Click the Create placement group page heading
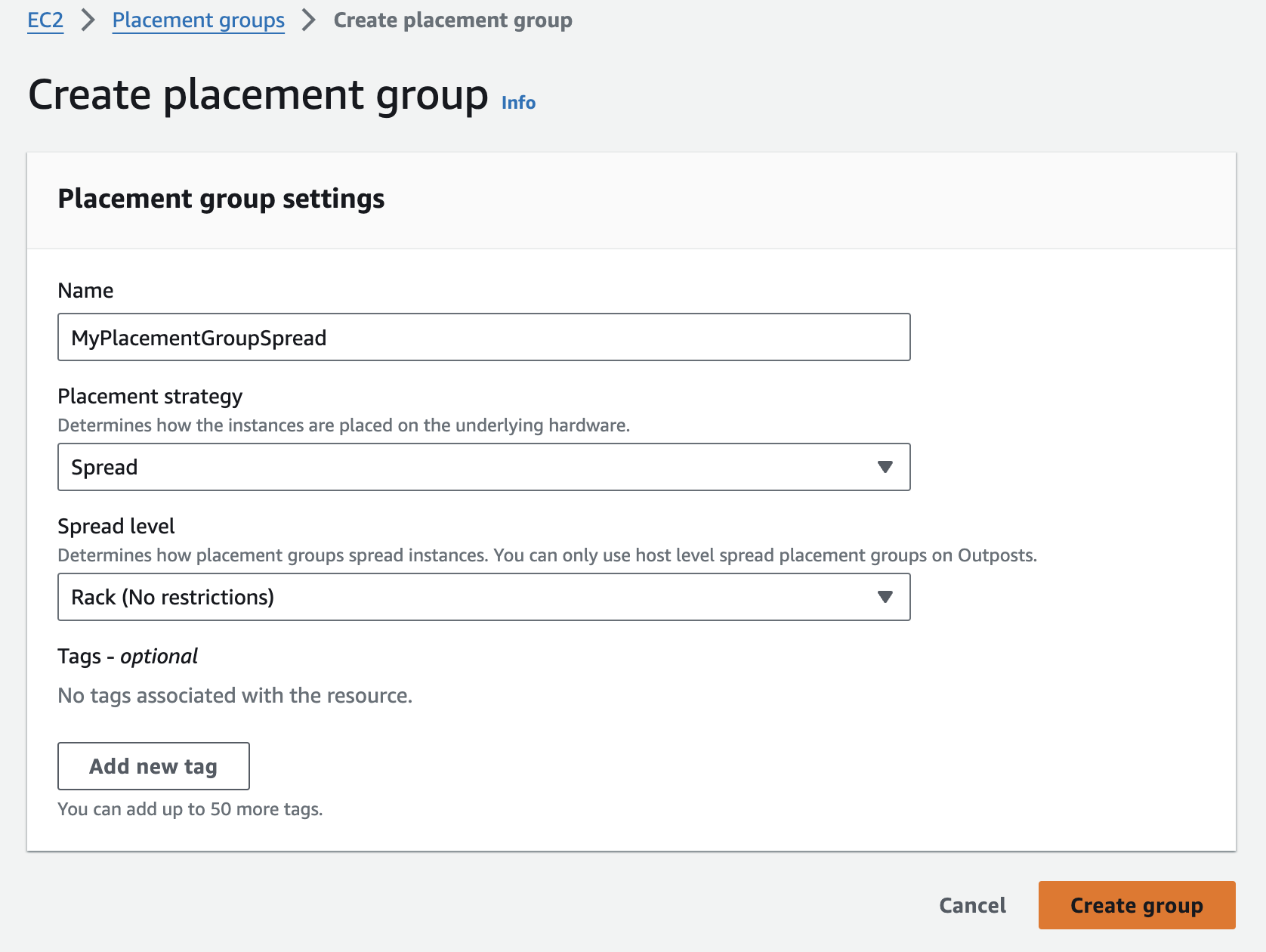 pos(258,95)
